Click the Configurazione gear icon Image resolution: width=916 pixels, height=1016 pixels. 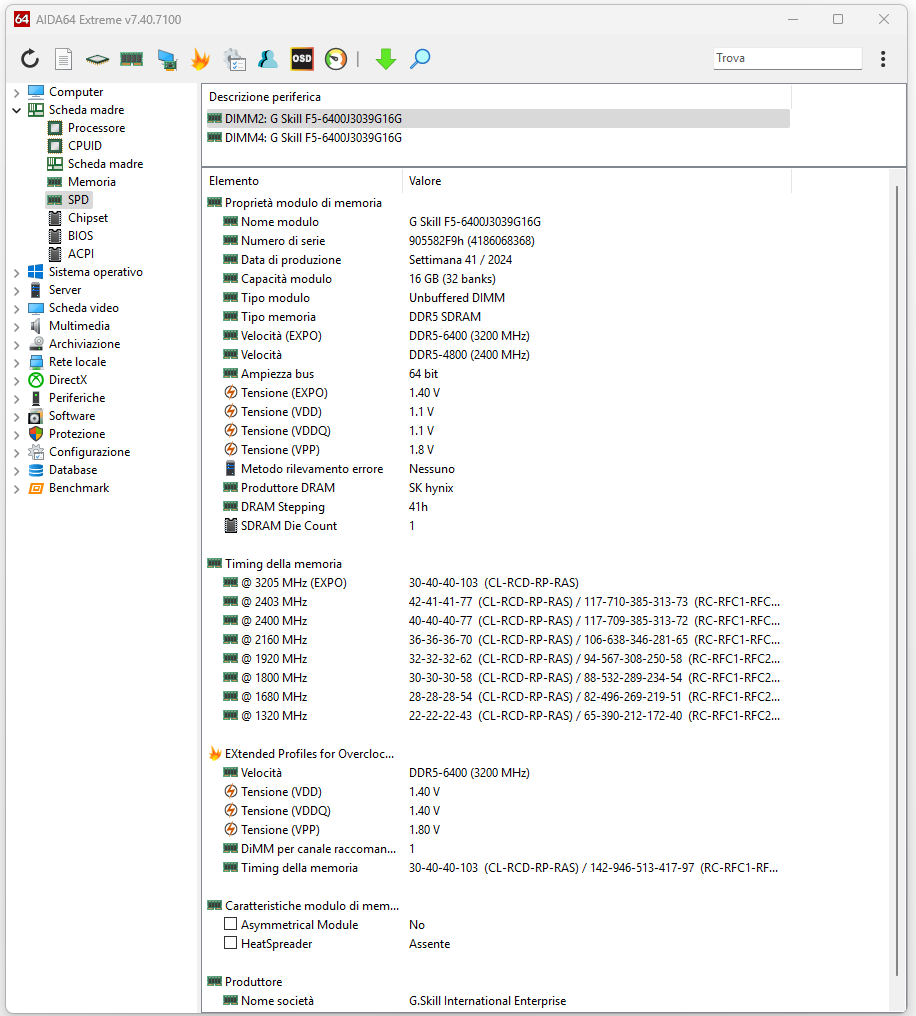coord(36,452)
